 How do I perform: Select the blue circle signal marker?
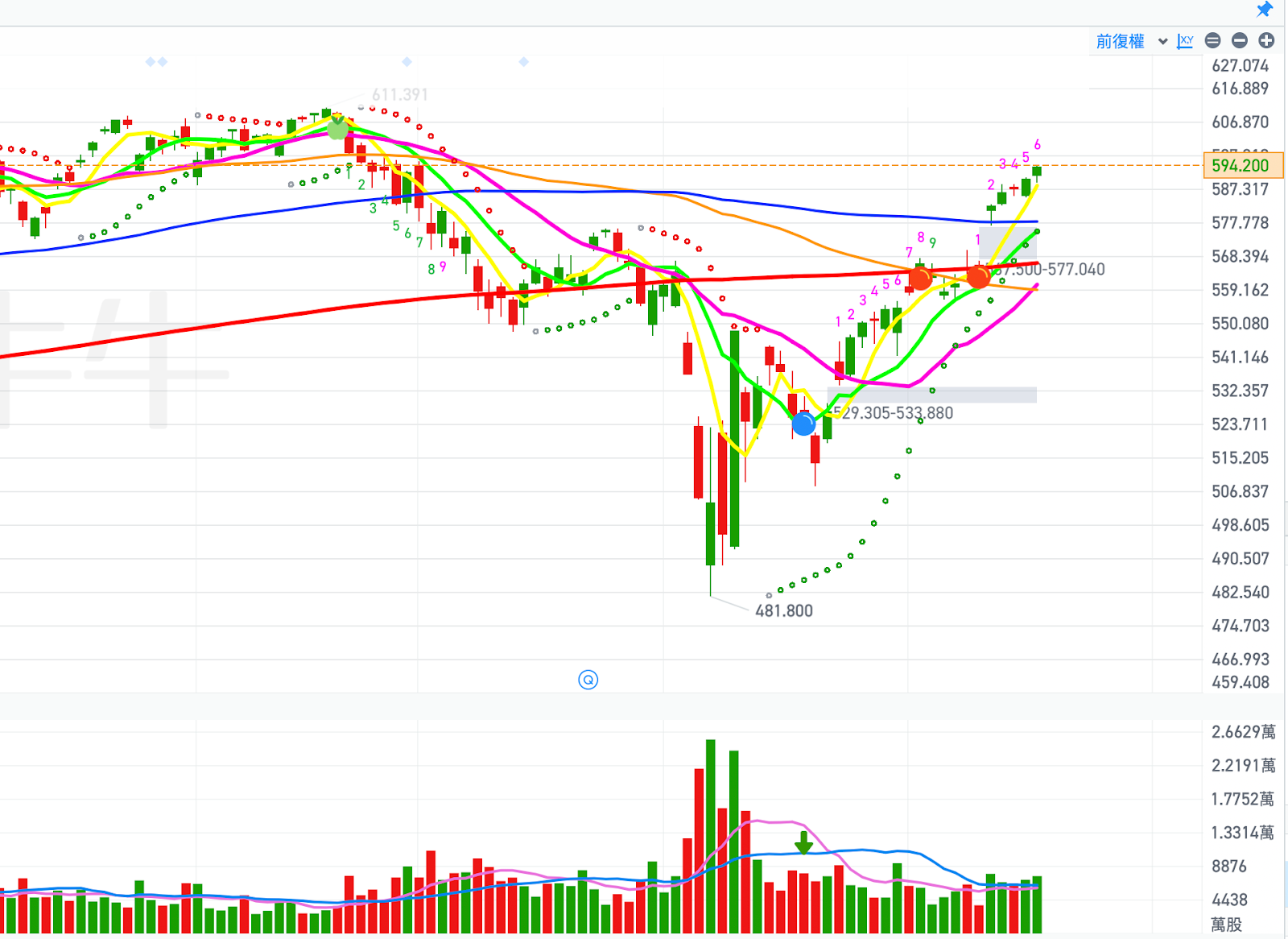[x=803, y=424]
